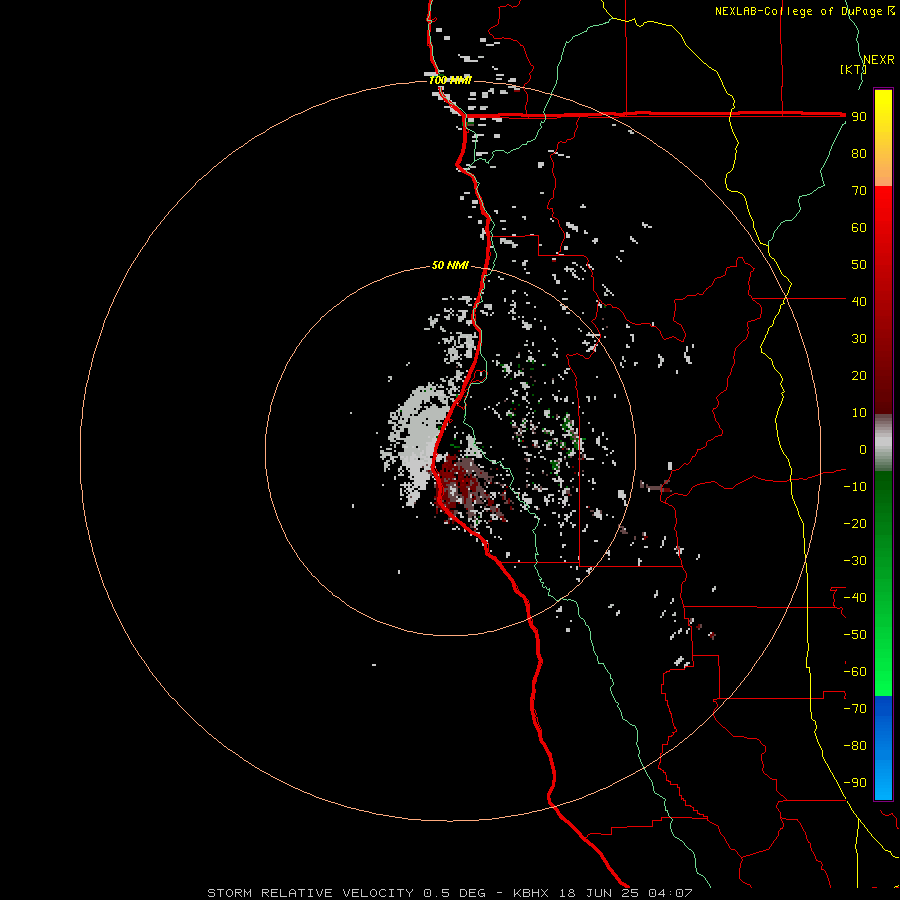Click the -50 value on velocity scale
Viewport: 900px width, 900px height.
[855, 635]
